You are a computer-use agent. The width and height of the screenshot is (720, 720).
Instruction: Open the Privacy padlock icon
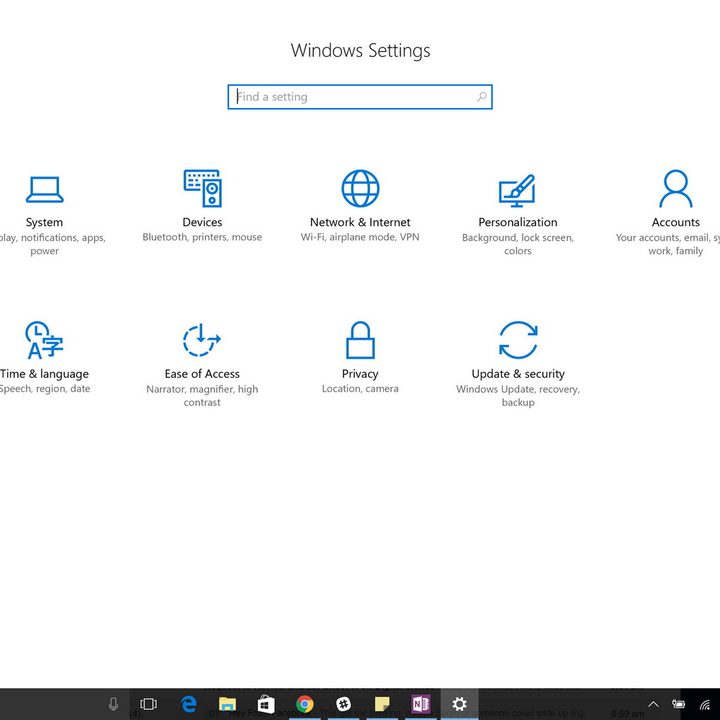pyautogui.click(x=360, y=340)
